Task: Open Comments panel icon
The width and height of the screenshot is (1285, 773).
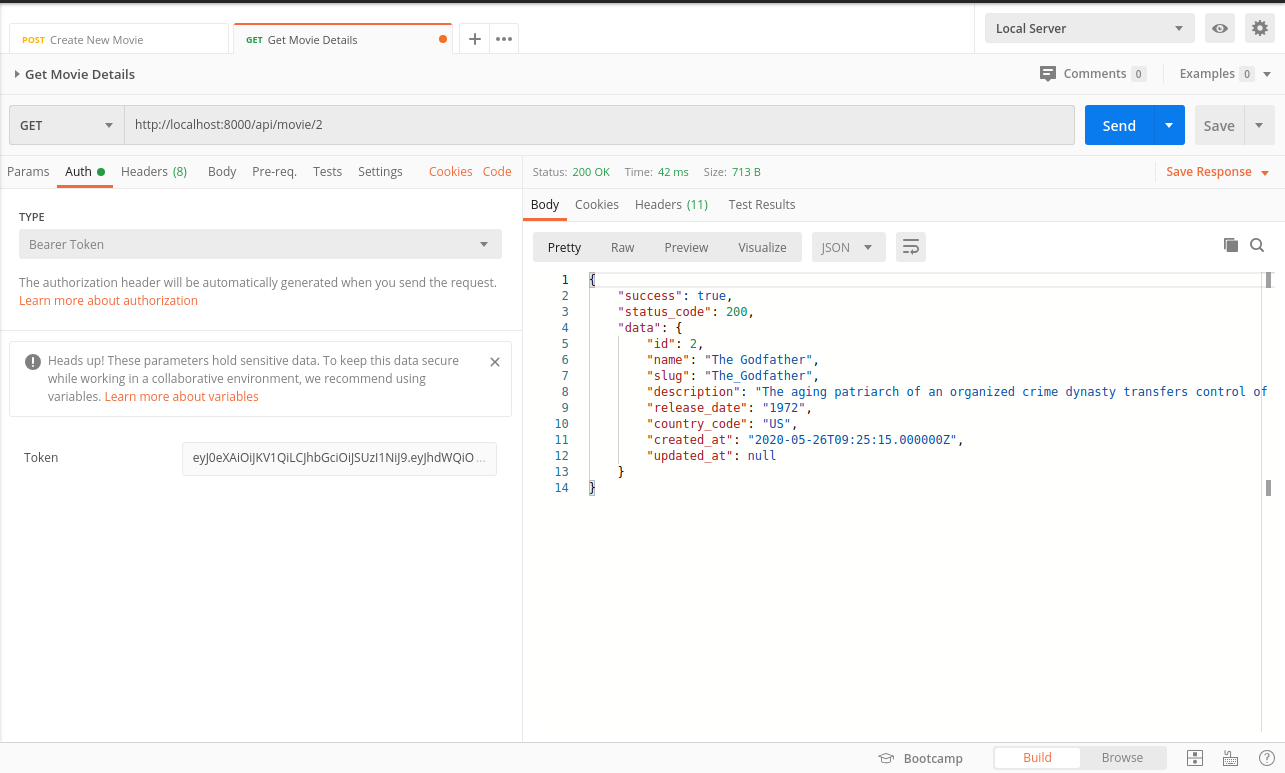Action: tap(1048, 73)
